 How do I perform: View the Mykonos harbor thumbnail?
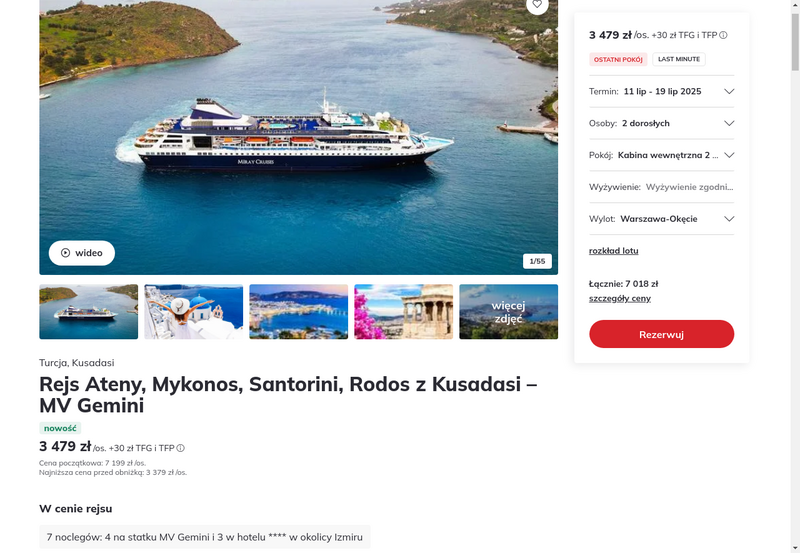tap(298, 312)
